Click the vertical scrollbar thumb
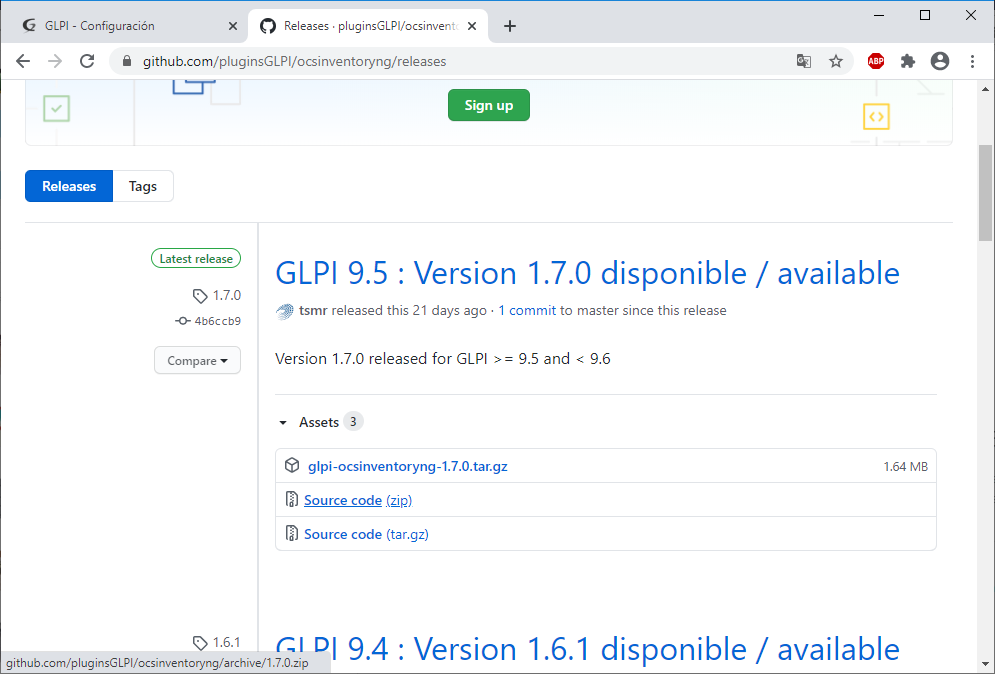This screenshot has width=995, height=674. pyautogui.click(x=985, y=193)
